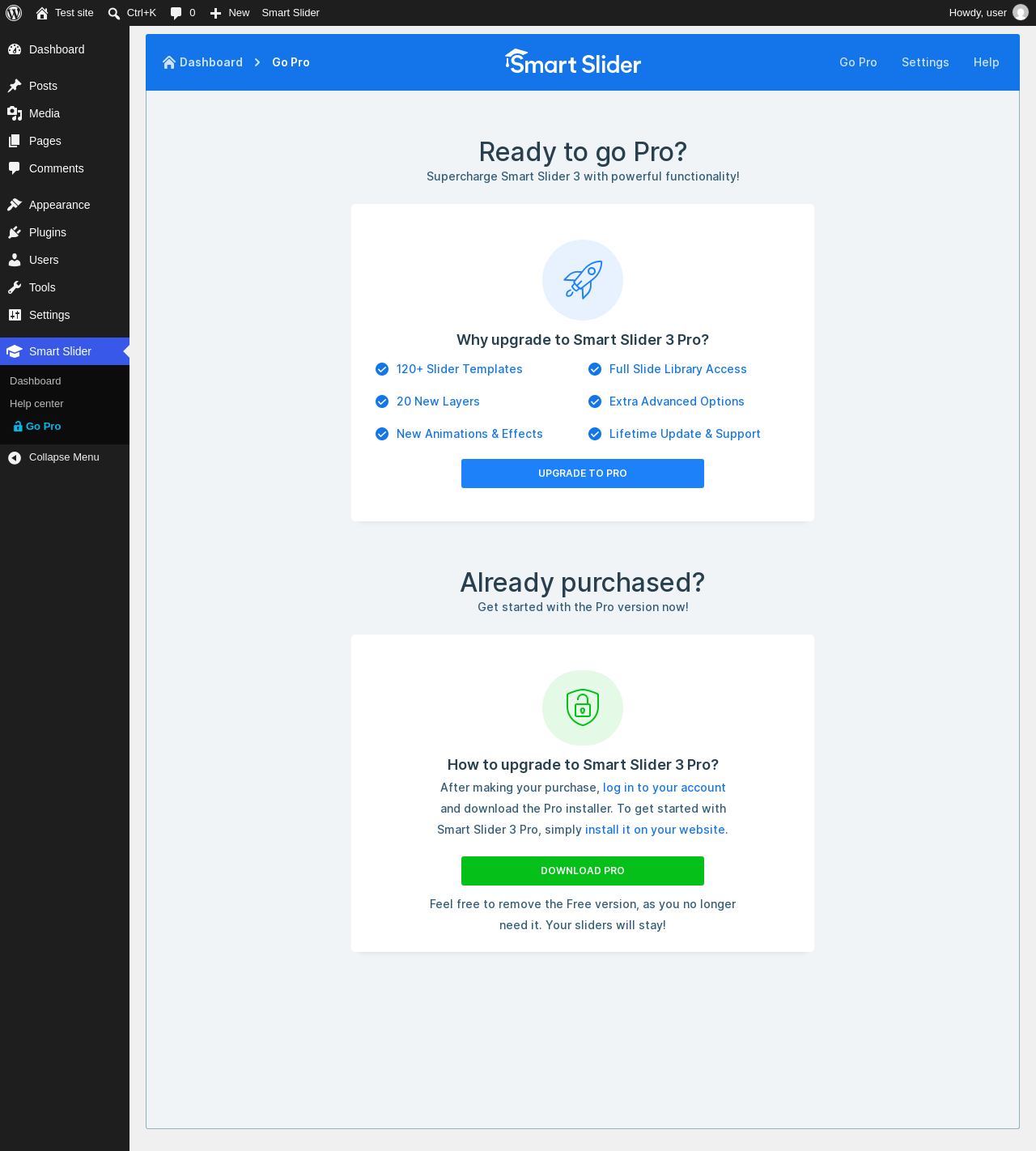
Task: Open Smart Slider in the admin bar
Action: coord(291,13)
